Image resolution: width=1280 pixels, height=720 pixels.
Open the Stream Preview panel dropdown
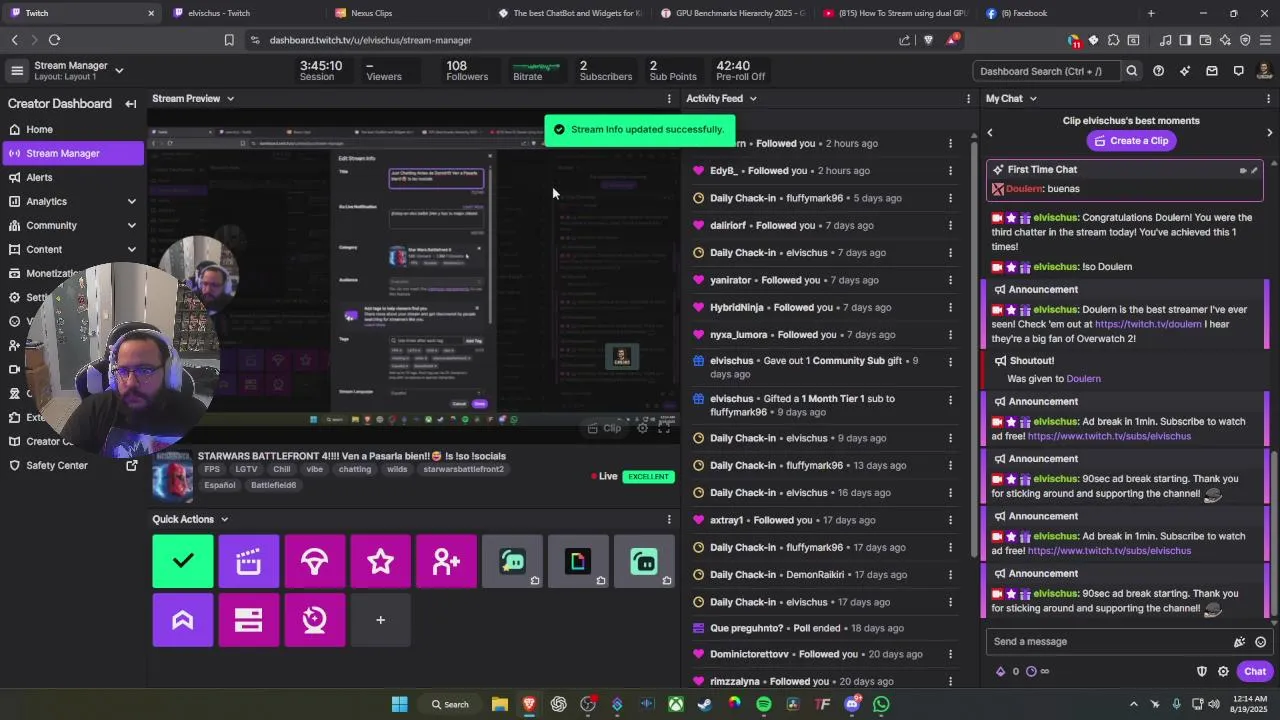230,99
